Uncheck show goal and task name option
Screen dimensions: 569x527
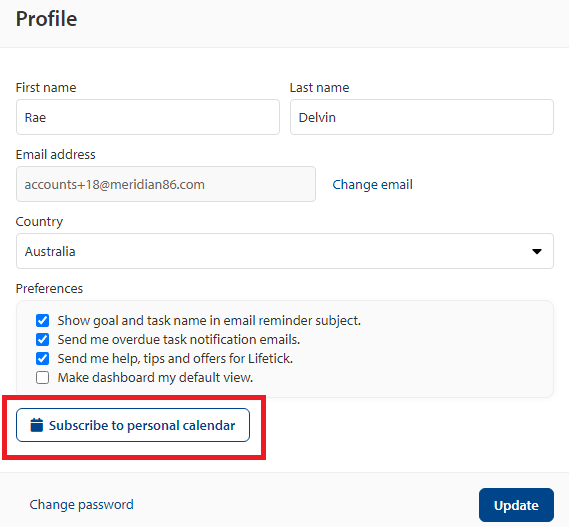(x=42, y=320)
